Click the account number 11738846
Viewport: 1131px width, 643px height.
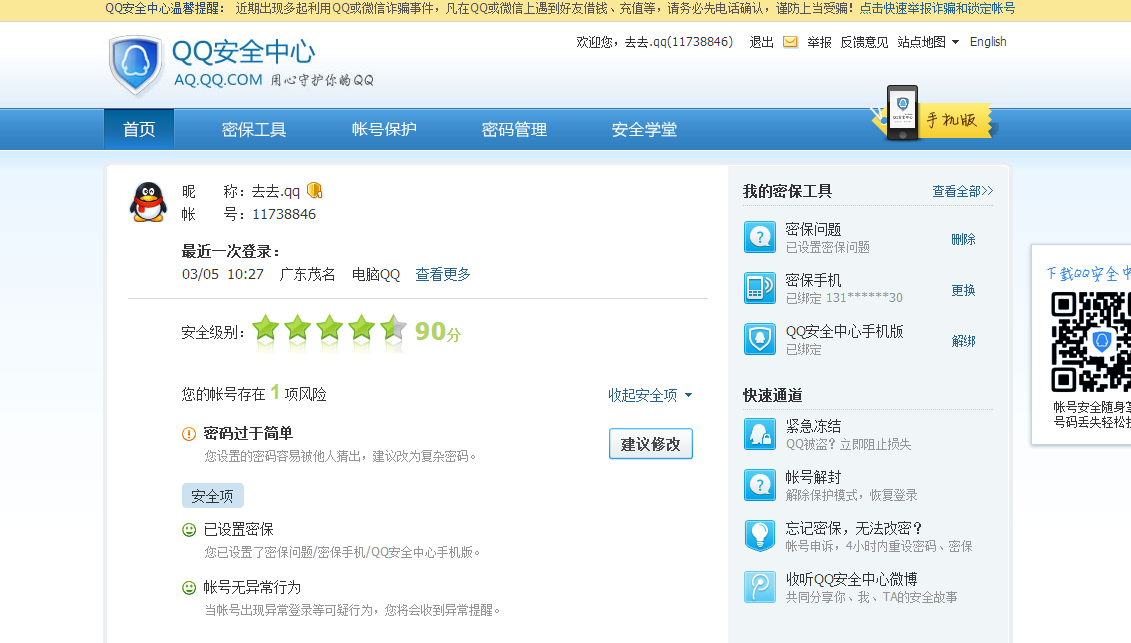pos(283,214)
